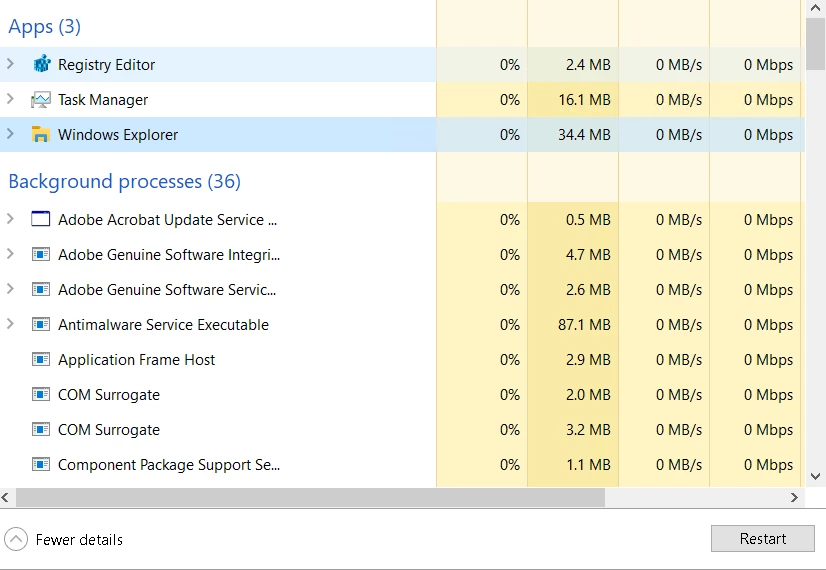
Task: Click Application Frame Host's 0 Mbps value
Action: (x=768, y=360)
